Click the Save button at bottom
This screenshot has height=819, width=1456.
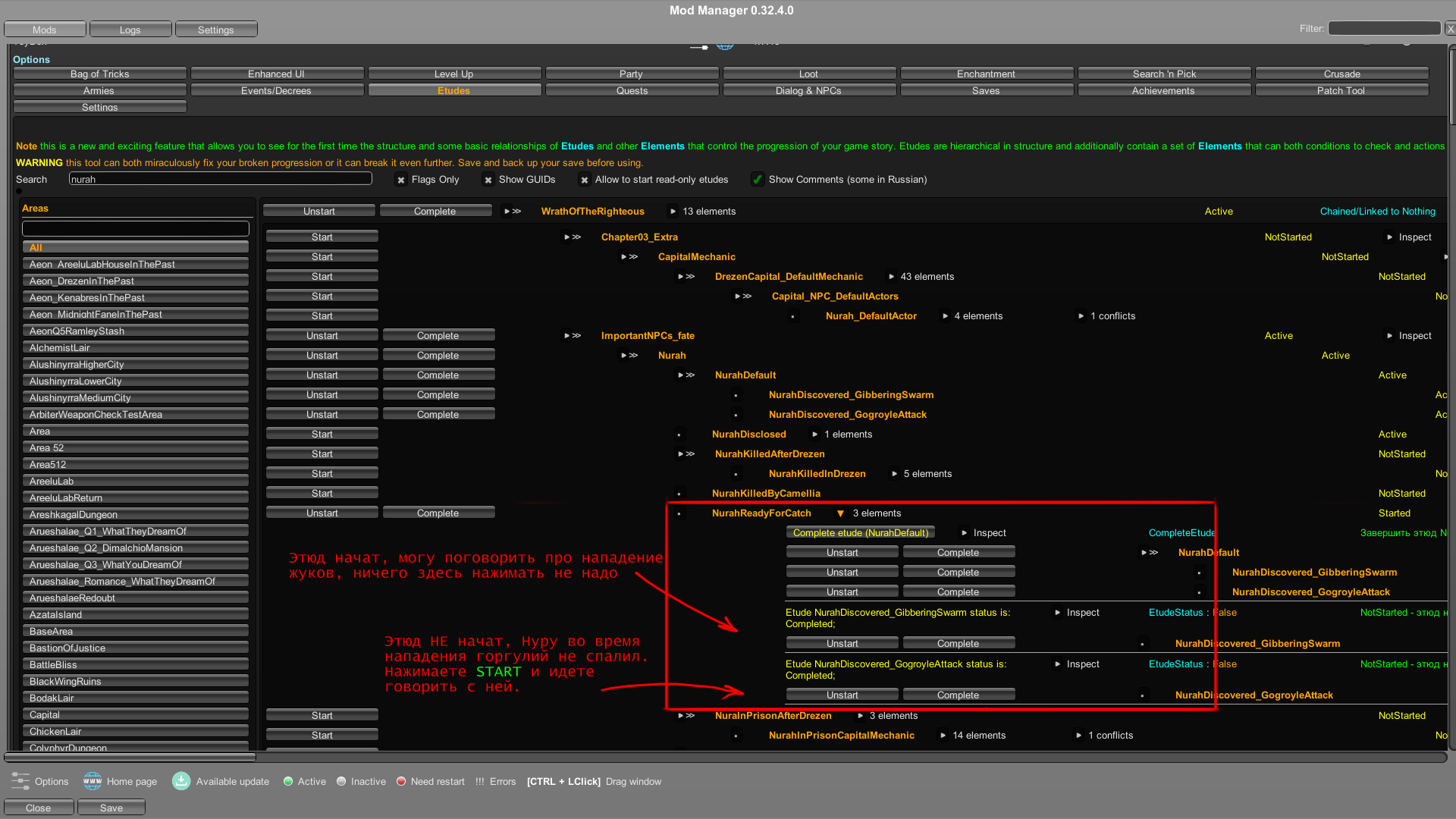click(111, 808)
